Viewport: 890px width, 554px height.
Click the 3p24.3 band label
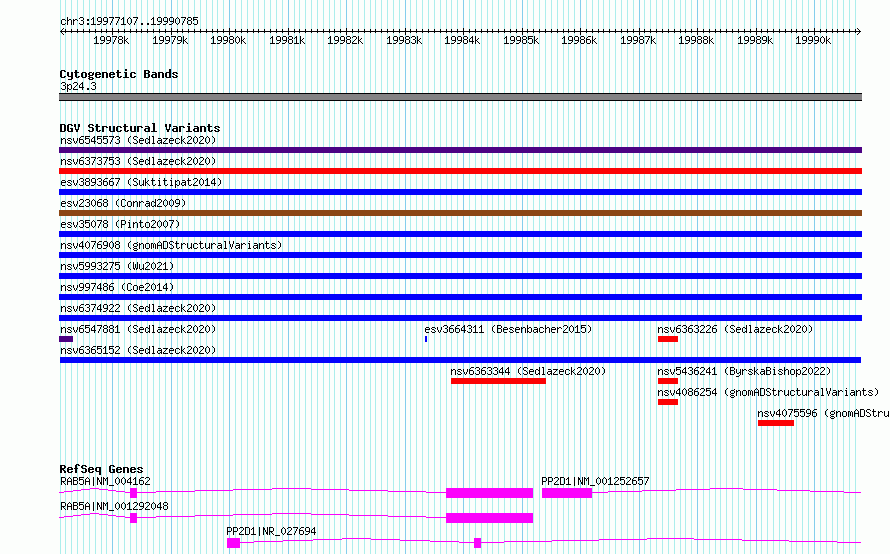[78, 86]
